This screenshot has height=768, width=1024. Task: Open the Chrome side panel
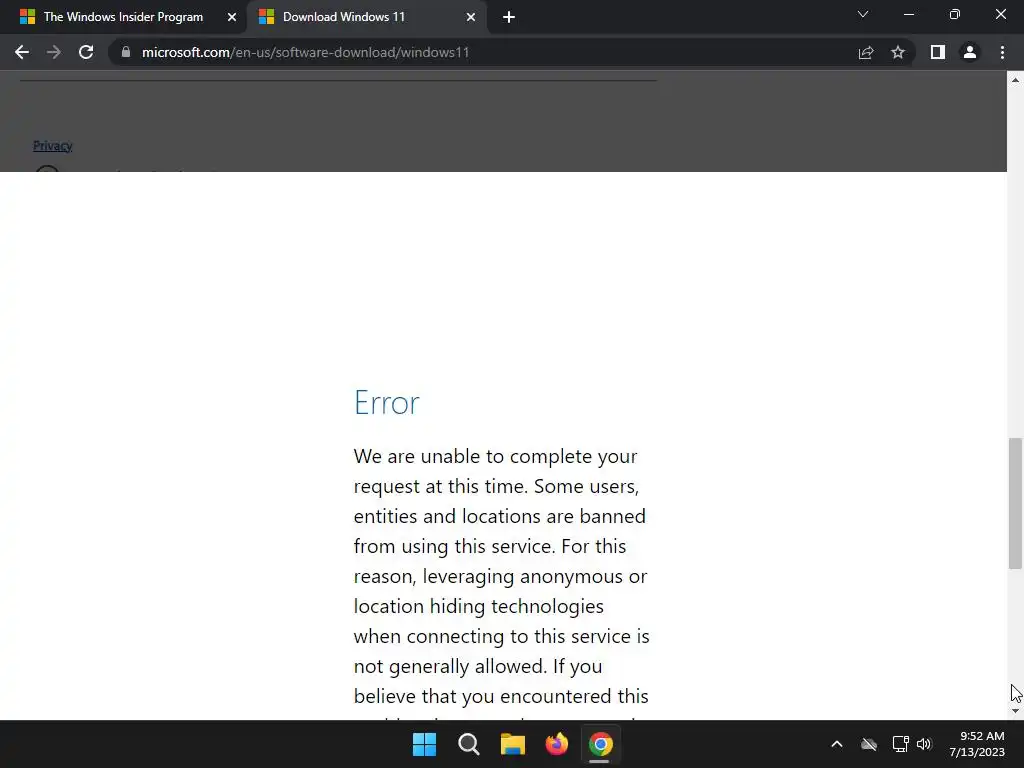click(938, 52)
